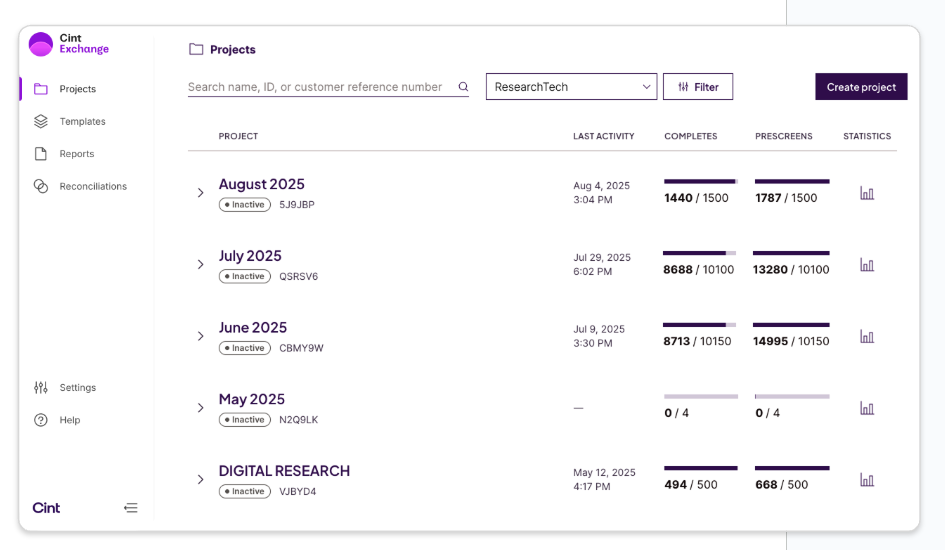Screen dimensions: 945x550
Task: Go to Reports in the sidebar
Action: (x=76, y=154)
